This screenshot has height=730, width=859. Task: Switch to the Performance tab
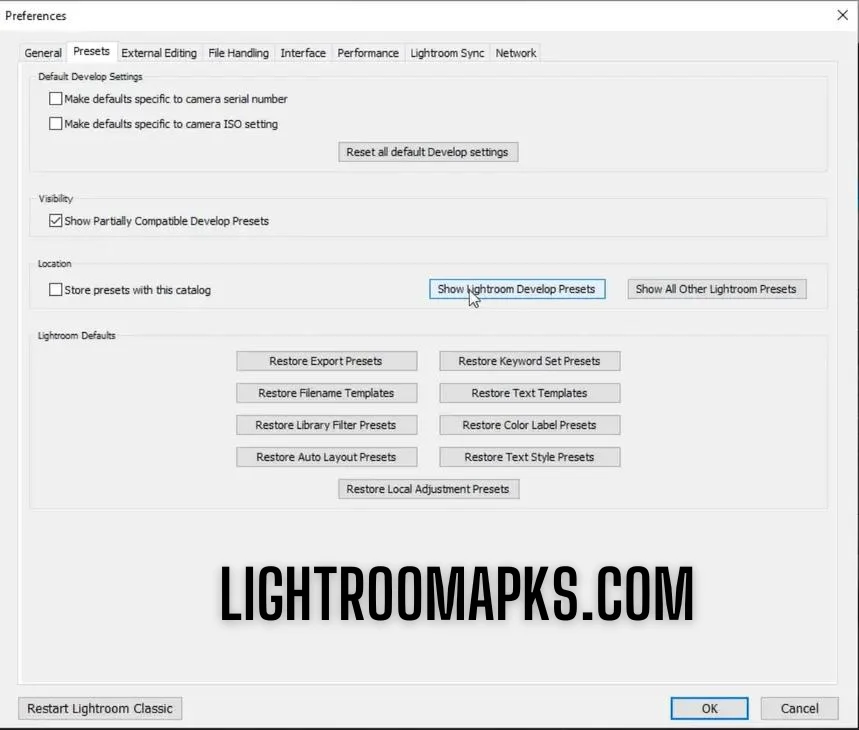[x=368, y=53]
